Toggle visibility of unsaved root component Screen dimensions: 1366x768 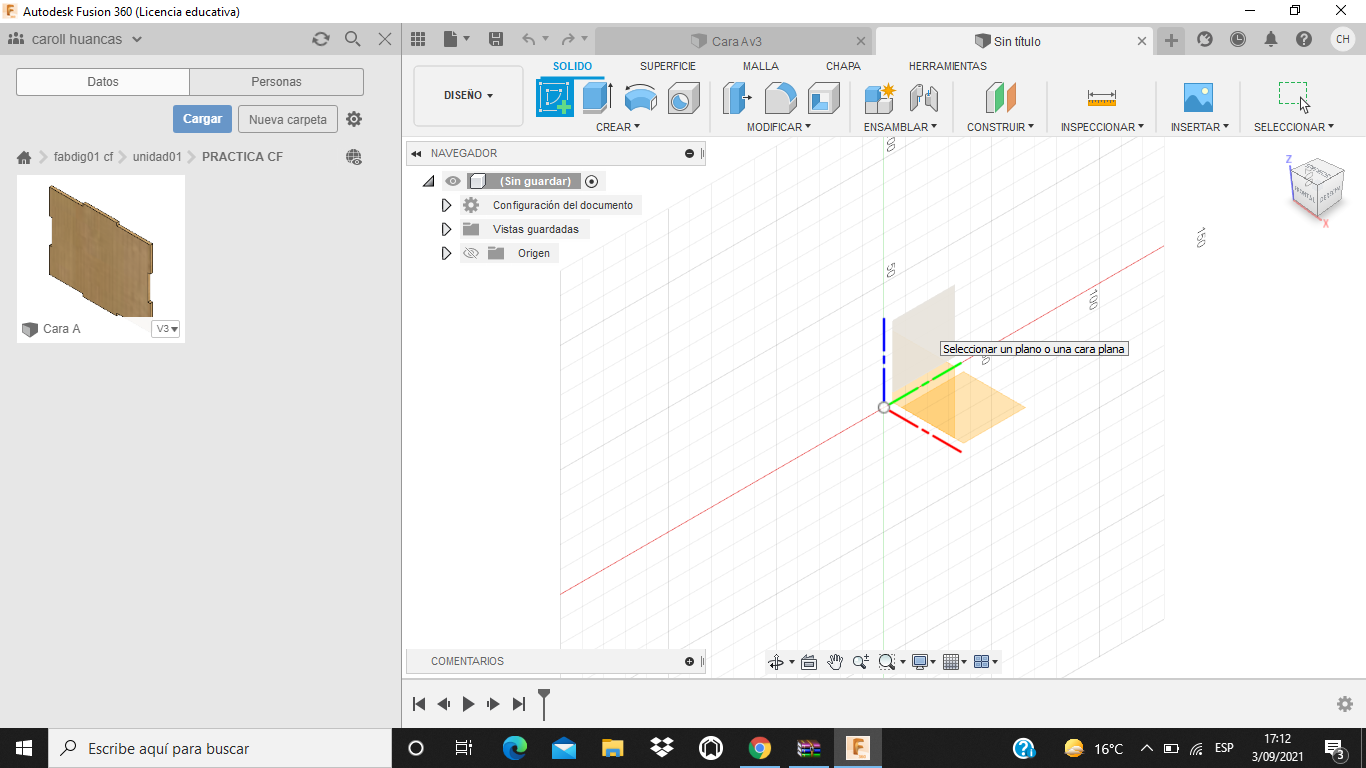pos(453,181)
